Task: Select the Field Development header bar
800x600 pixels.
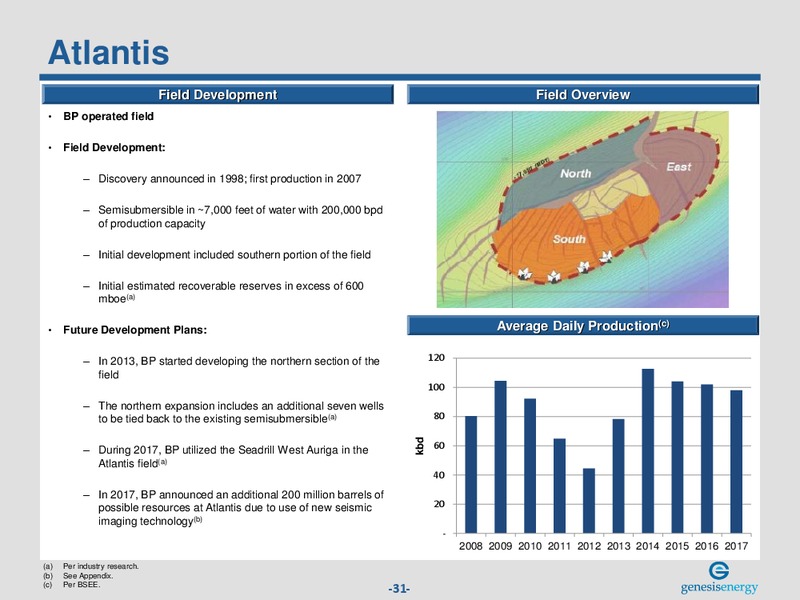Action: pos(218,95)
